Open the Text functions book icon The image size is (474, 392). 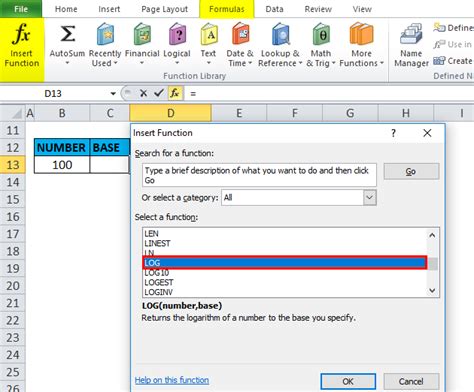click(x=209, y=34)
